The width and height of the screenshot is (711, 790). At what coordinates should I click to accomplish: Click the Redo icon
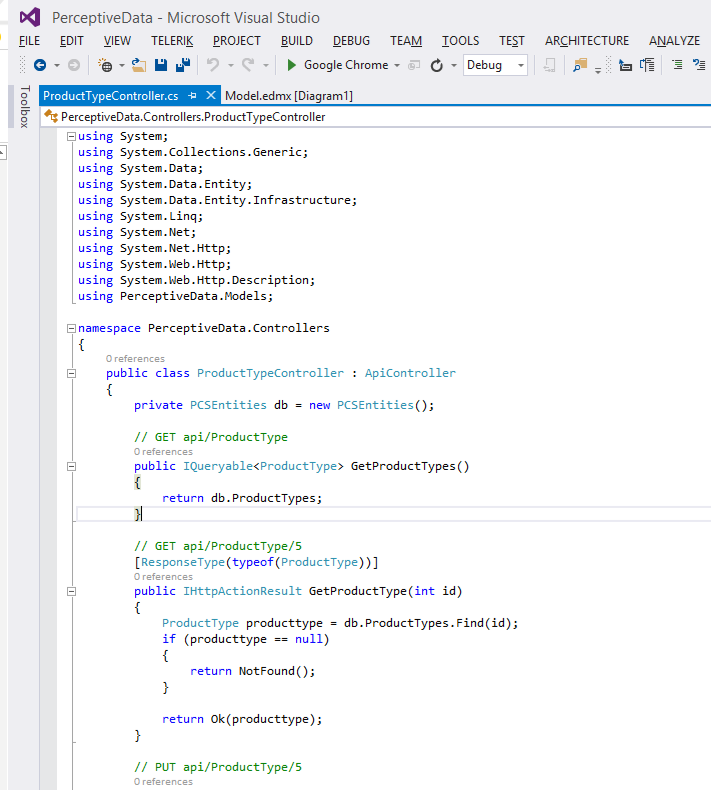pos(247,65)
